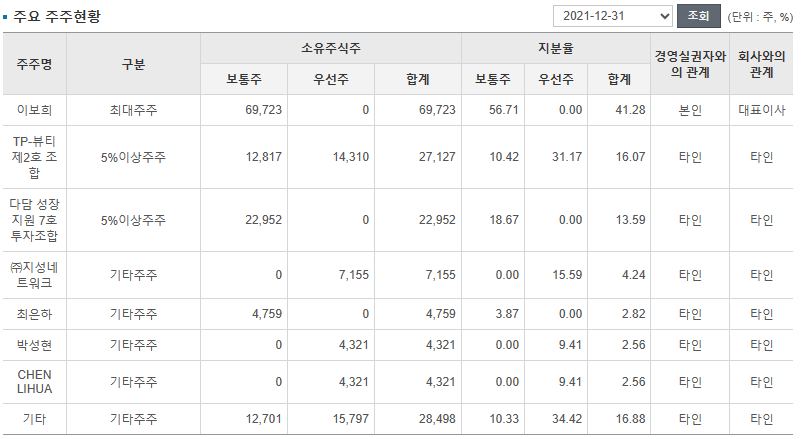This screenshot has height=439, width=801.
Task: Select shareholder TP-뷰티 제2호 조합
Action: click(34, 157)
